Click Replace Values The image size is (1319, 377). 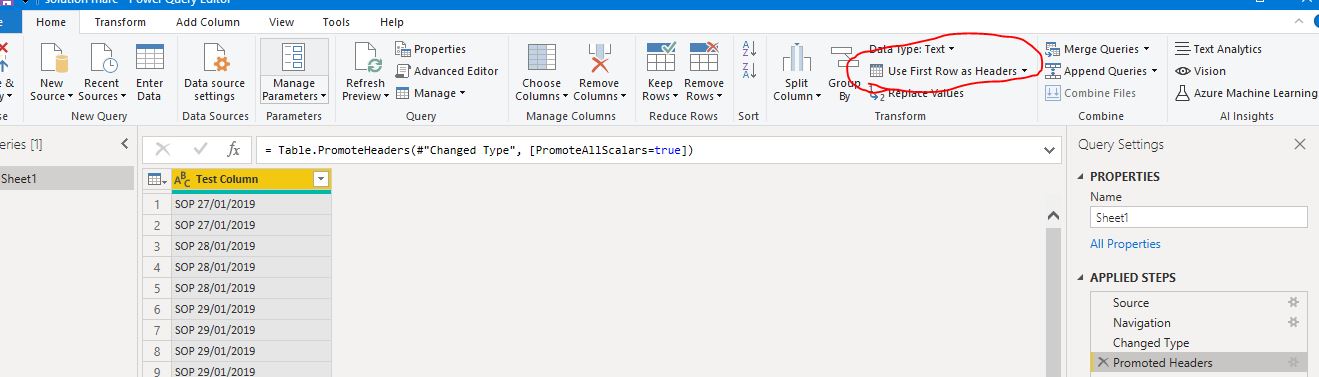coord(916,93)
